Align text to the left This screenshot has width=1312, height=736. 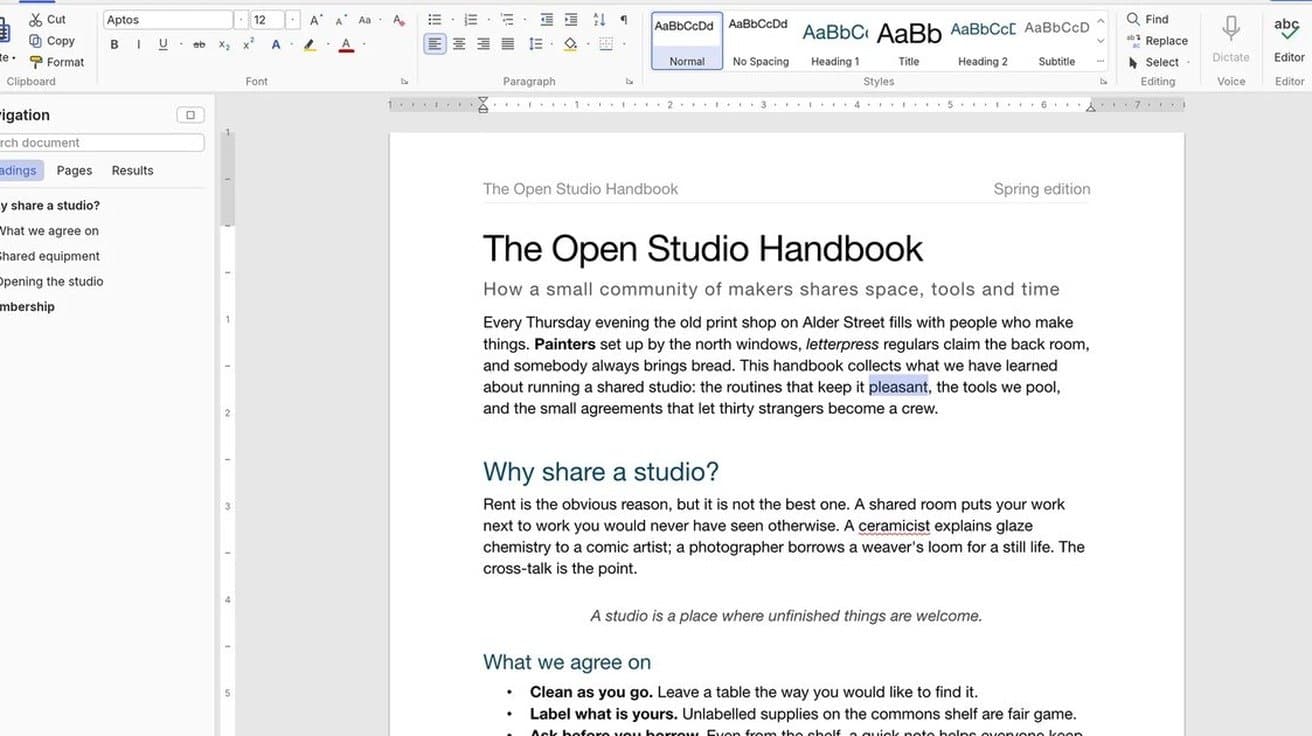(435, 44)
